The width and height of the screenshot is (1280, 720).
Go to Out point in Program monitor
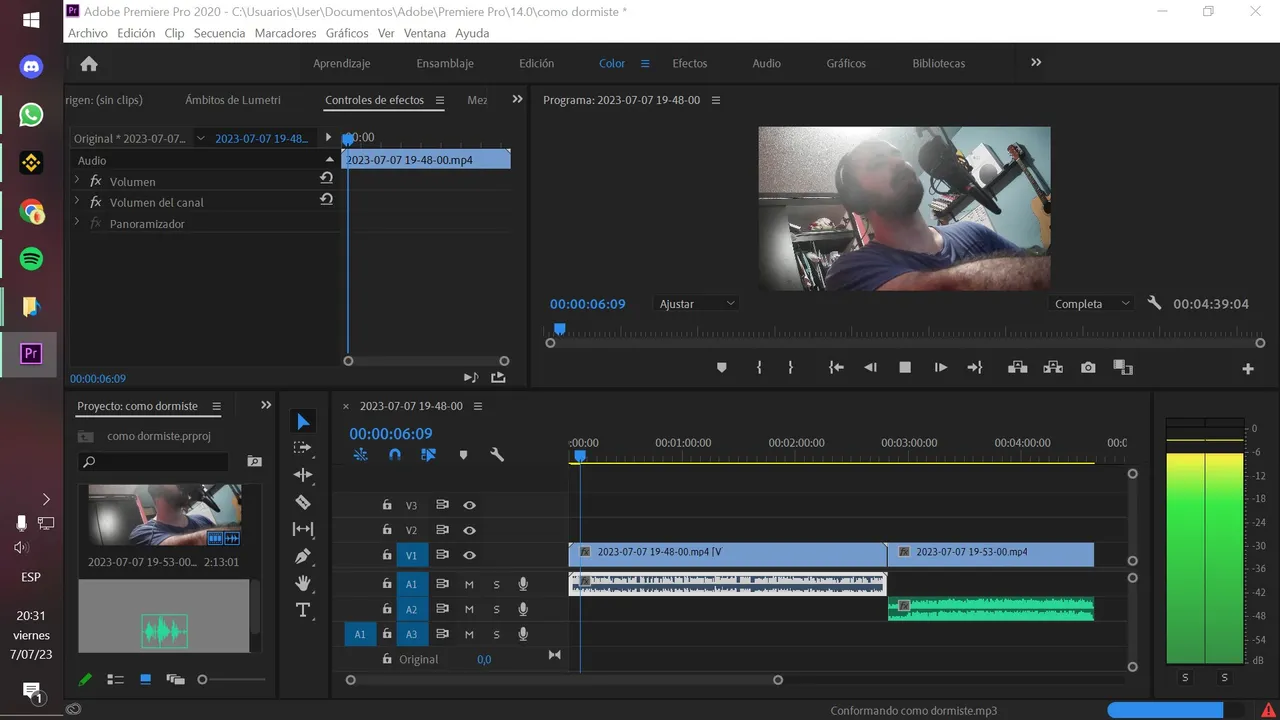pos(975,368)
